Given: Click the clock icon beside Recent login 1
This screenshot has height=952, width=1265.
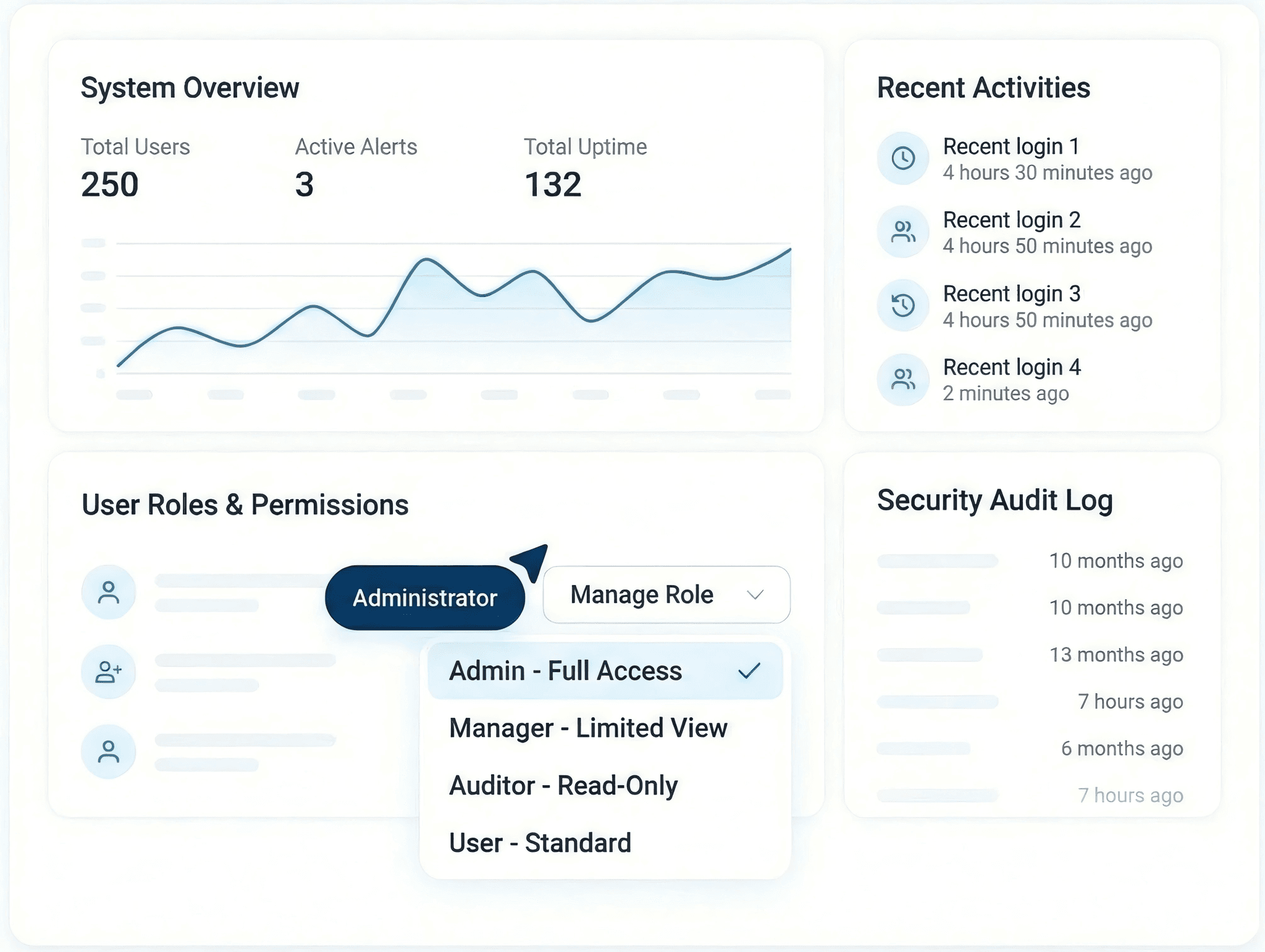Looking at the screenshot, I should tap(903, 158).
